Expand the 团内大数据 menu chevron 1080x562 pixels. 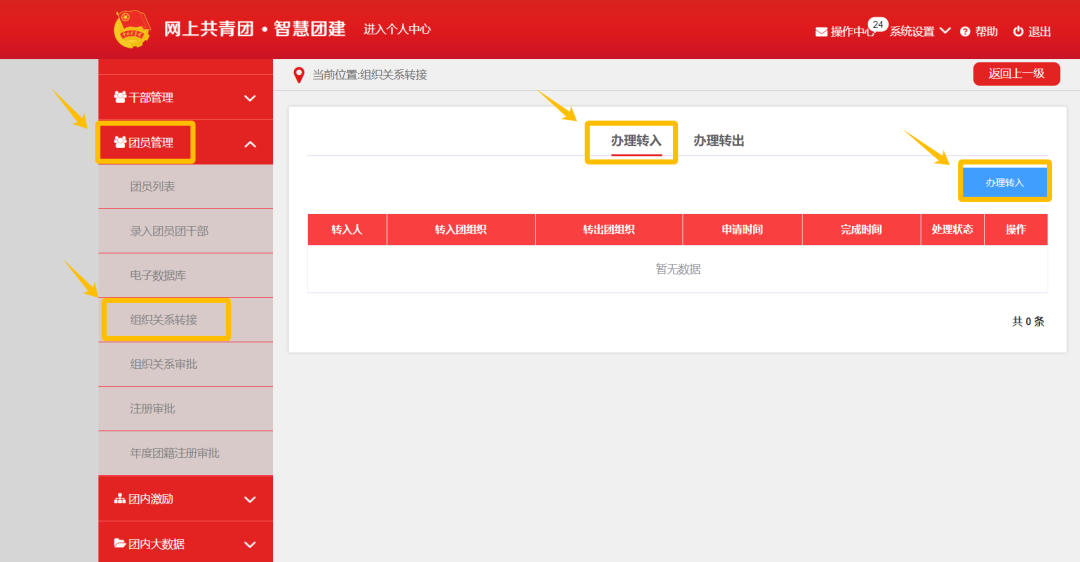point(250,545)
